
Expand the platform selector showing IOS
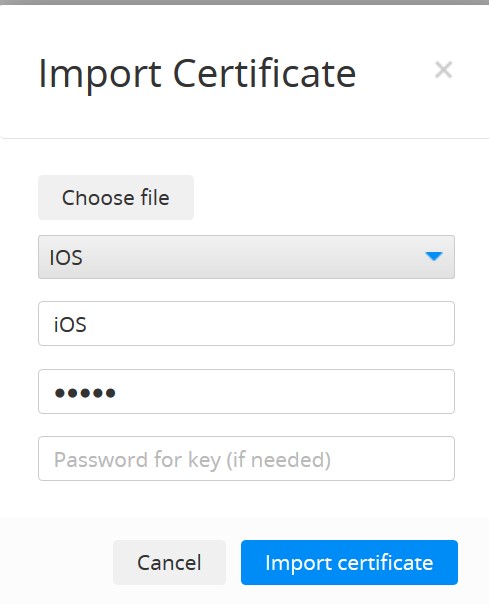pyautogui.click(x=246, y=257)
